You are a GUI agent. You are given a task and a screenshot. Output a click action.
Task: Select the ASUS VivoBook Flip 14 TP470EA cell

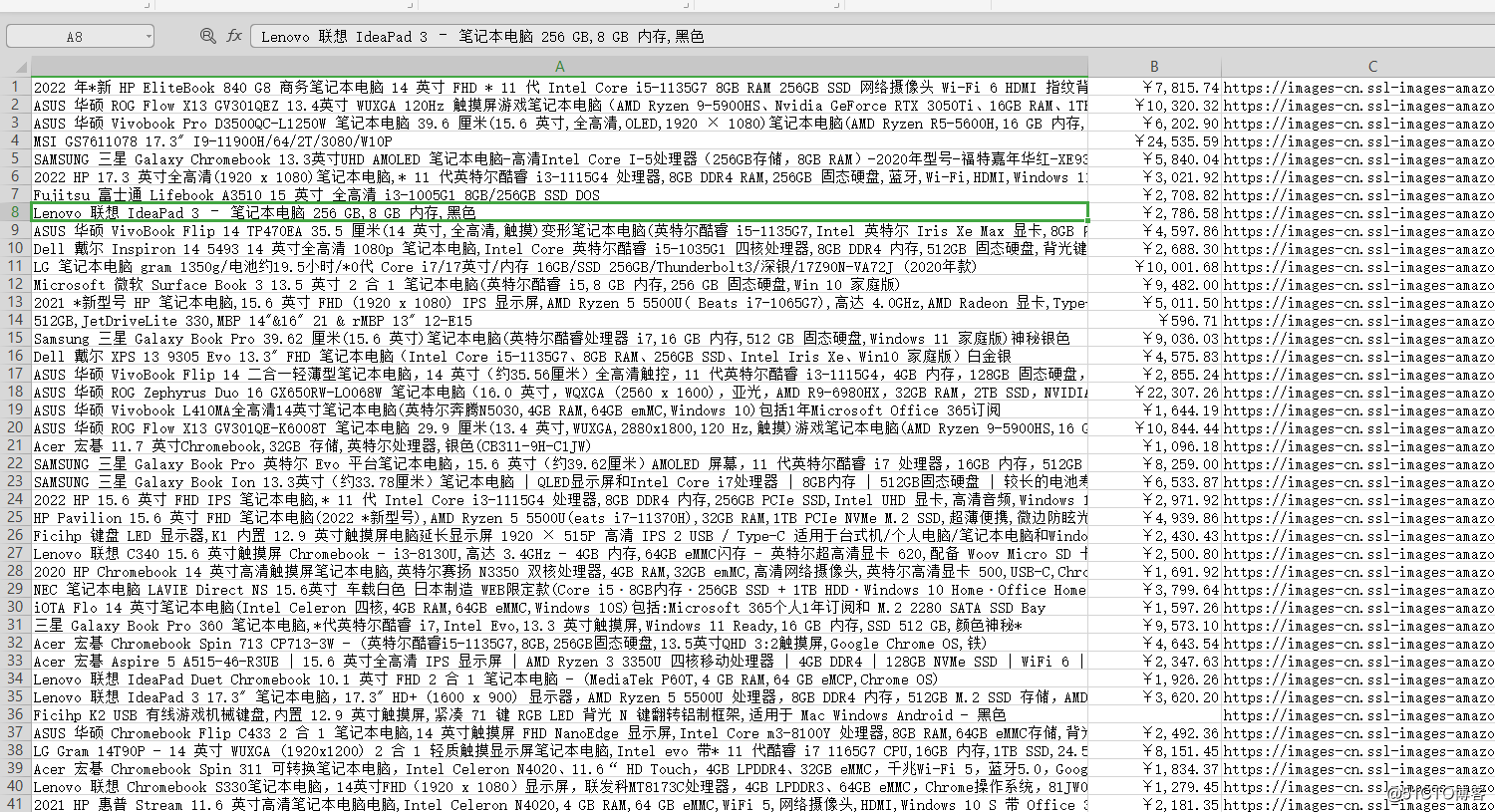pos(559,230)
